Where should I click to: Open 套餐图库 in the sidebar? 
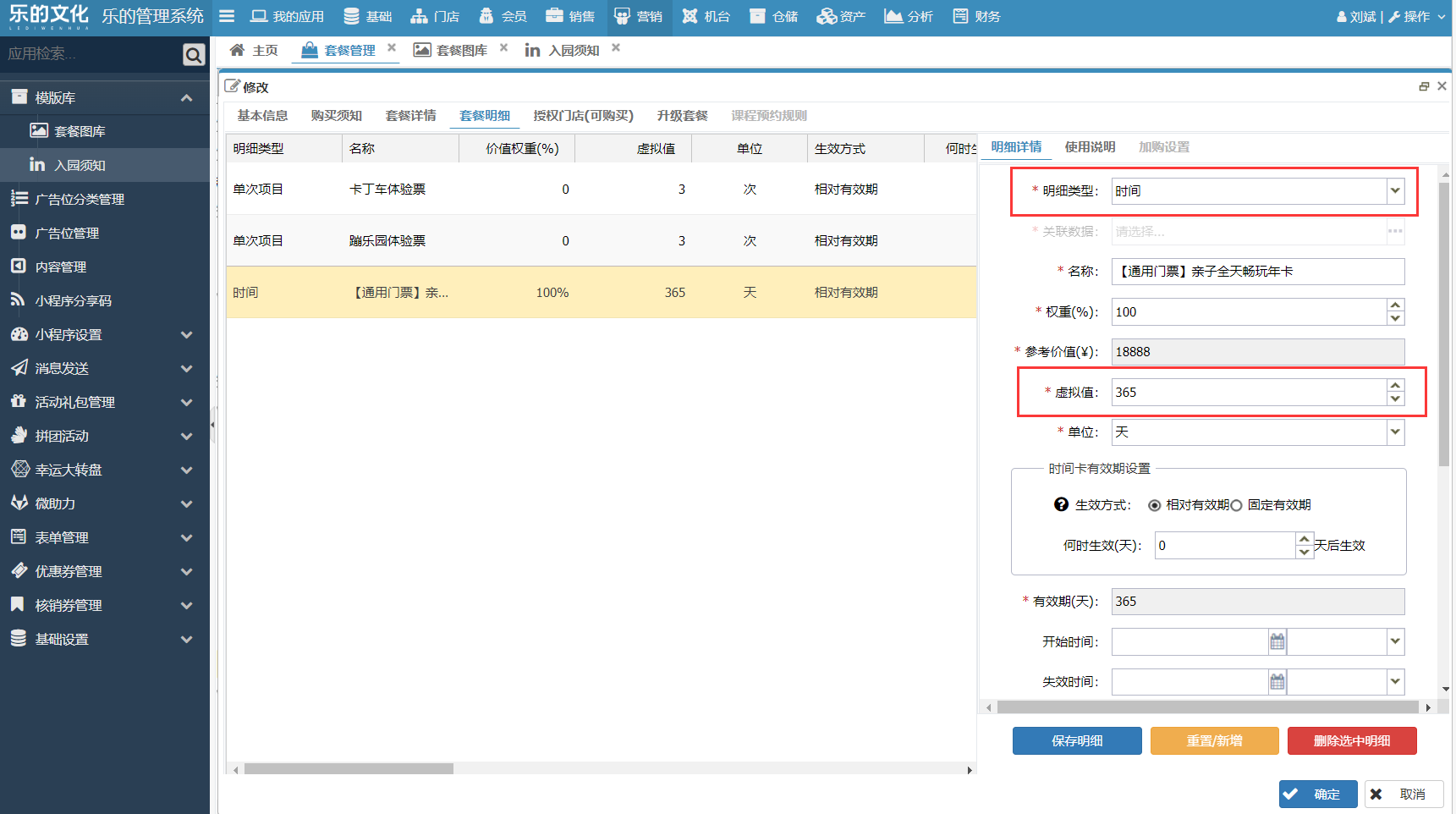(105, 131)
